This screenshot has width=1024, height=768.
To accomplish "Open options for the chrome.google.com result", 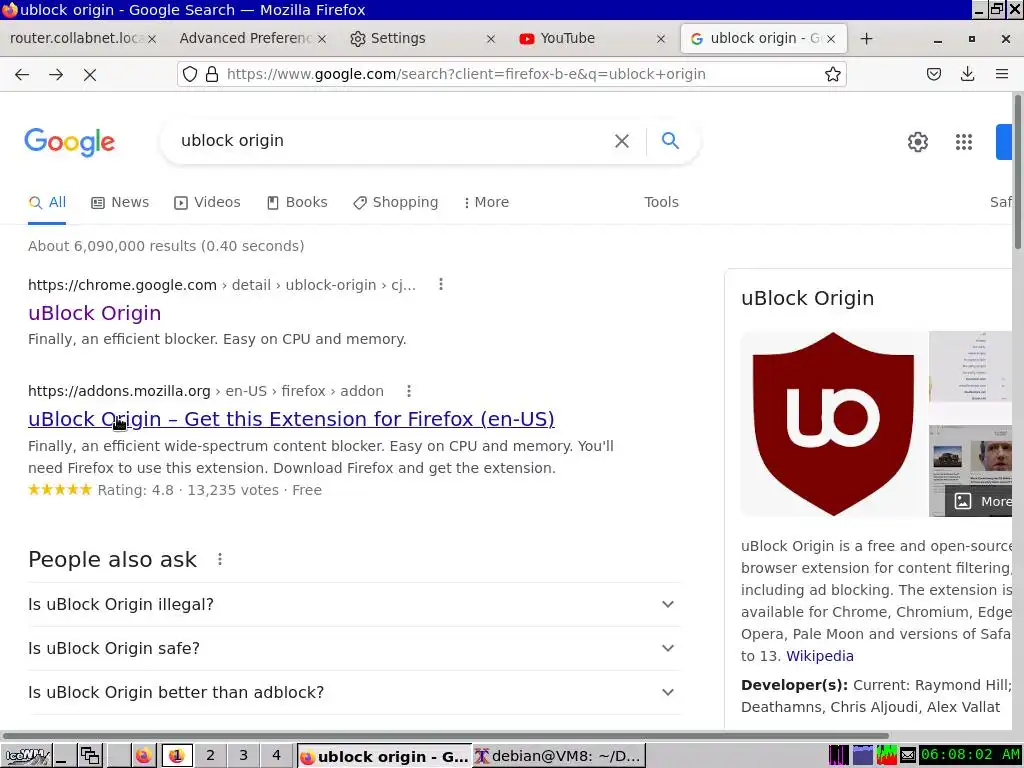I will point(441,284).
